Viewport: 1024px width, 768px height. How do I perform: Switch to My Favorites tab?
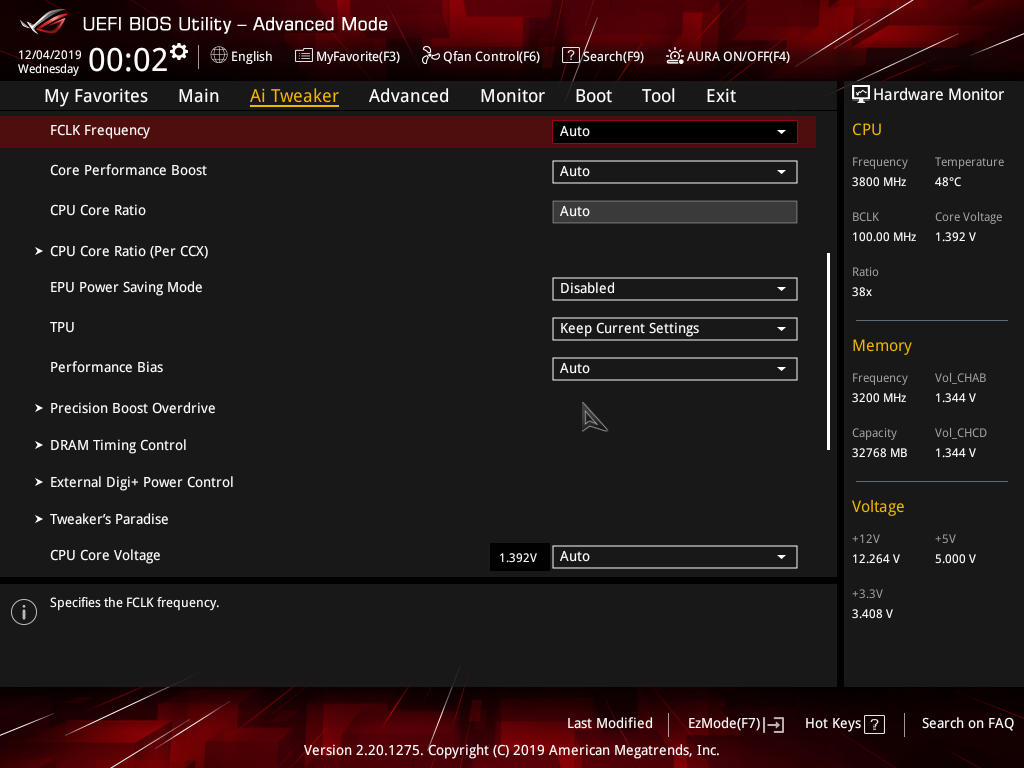click(96, 96)
